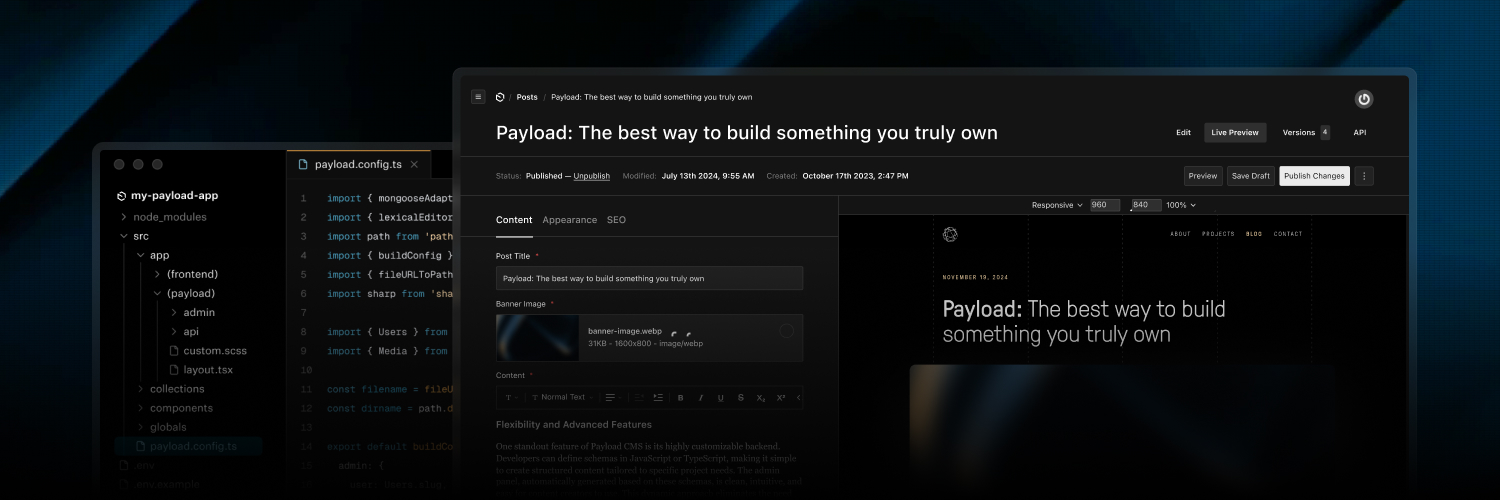The image size is (1500, 500).
Task: Collapse the (payload) folder
Action: [157, 293]
